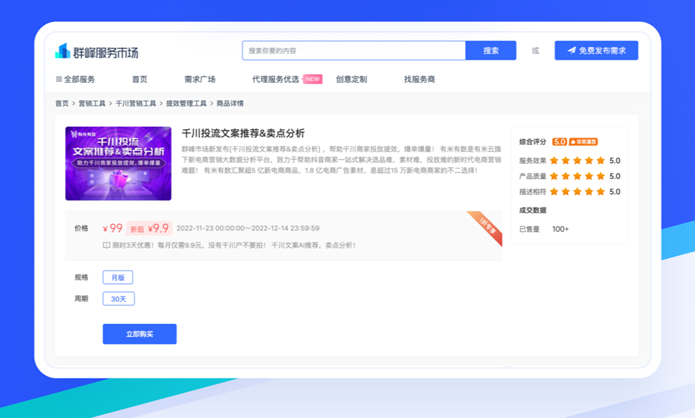Click the promotion date range text

(248, 228)
